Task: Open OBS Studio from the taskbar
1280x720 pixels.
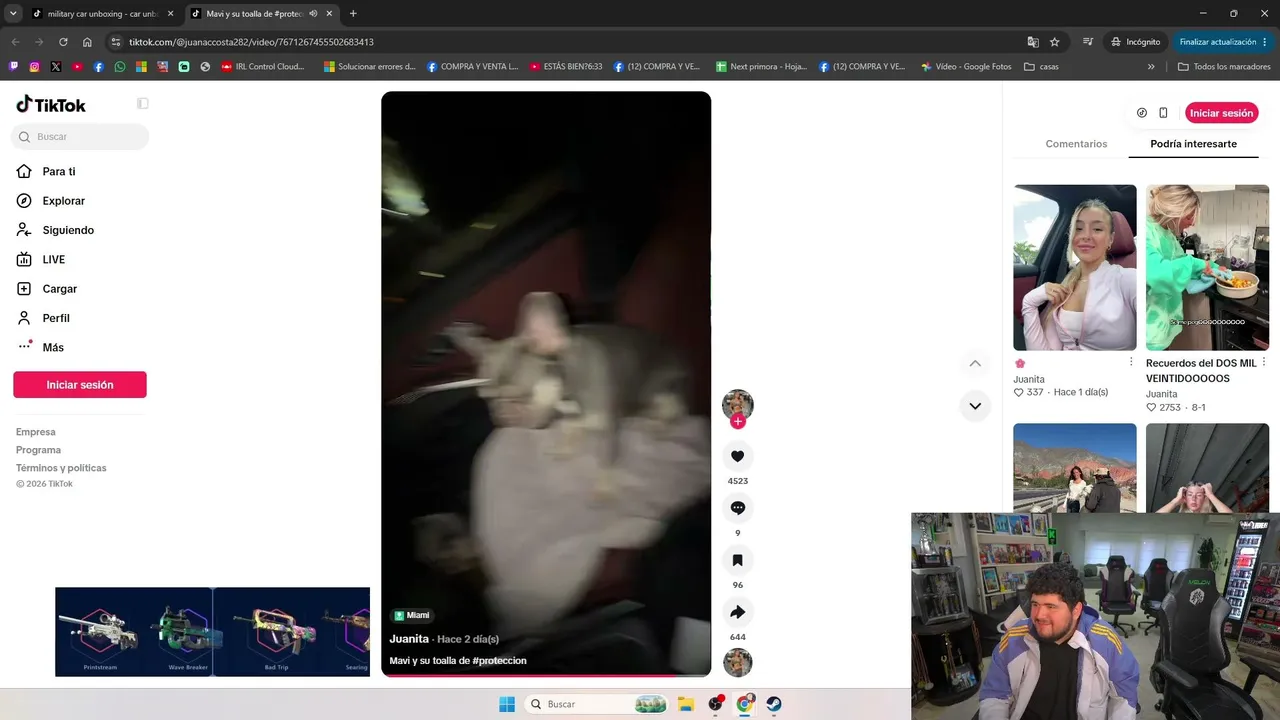Action: [715, 704]
